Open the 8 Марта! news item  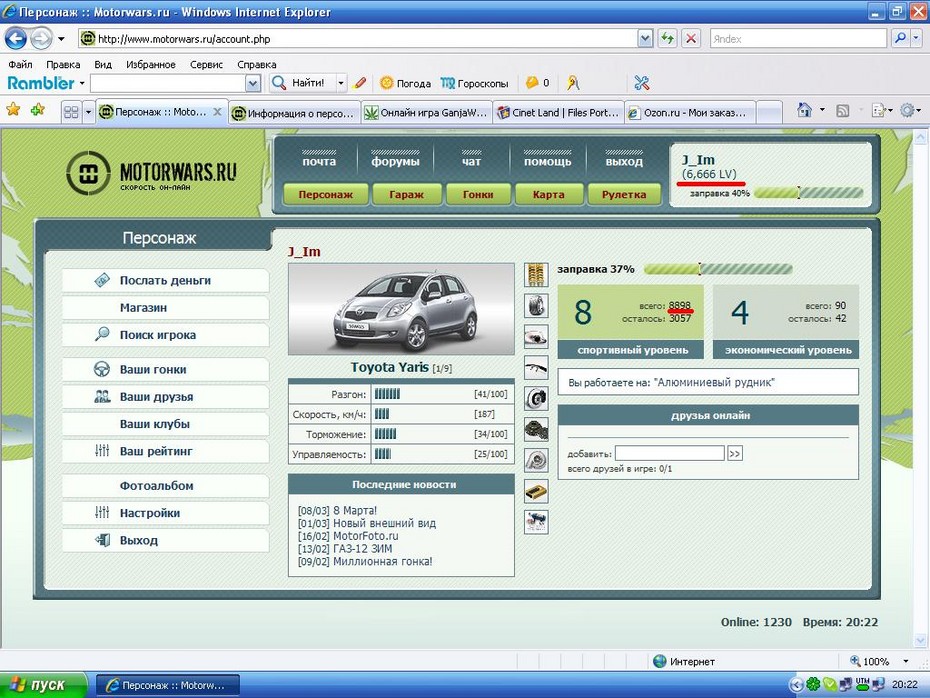click(x=355, y=511)
